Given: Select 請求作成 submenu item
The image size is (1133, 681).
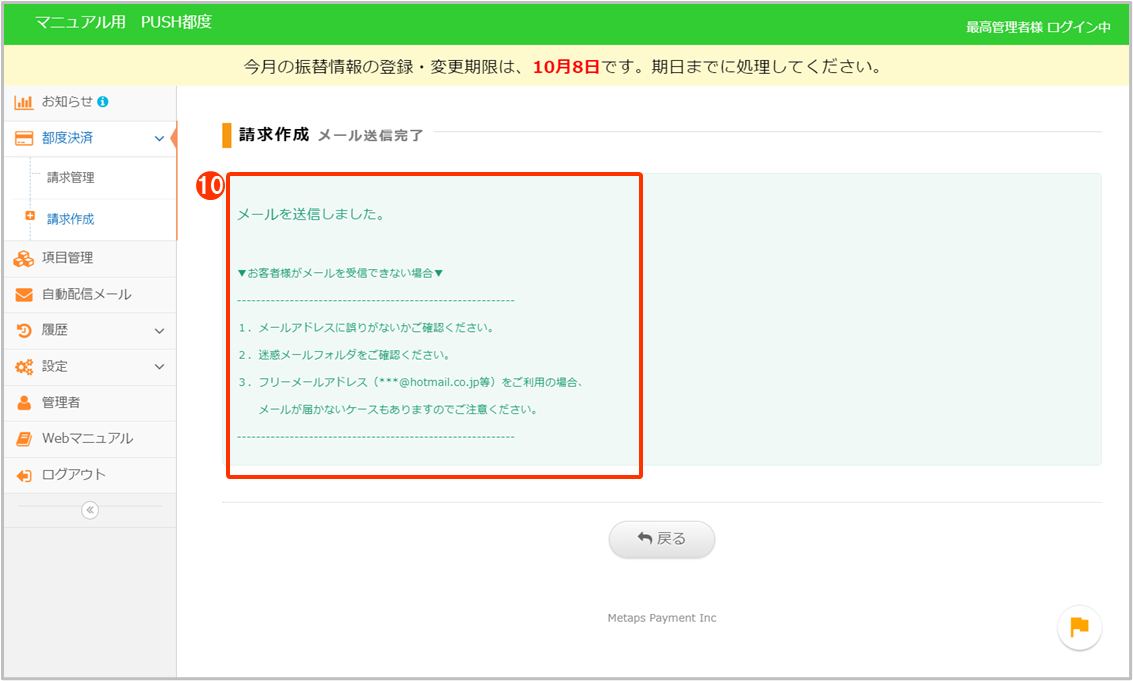Looking at the screenshot, I should 71,219.
